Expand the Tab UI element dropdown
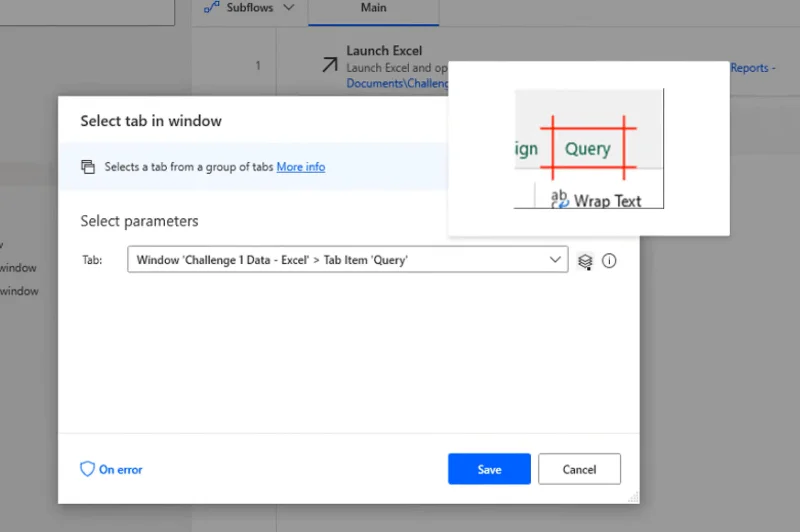This screenshot has width=800, height=532. pos(555,260)
